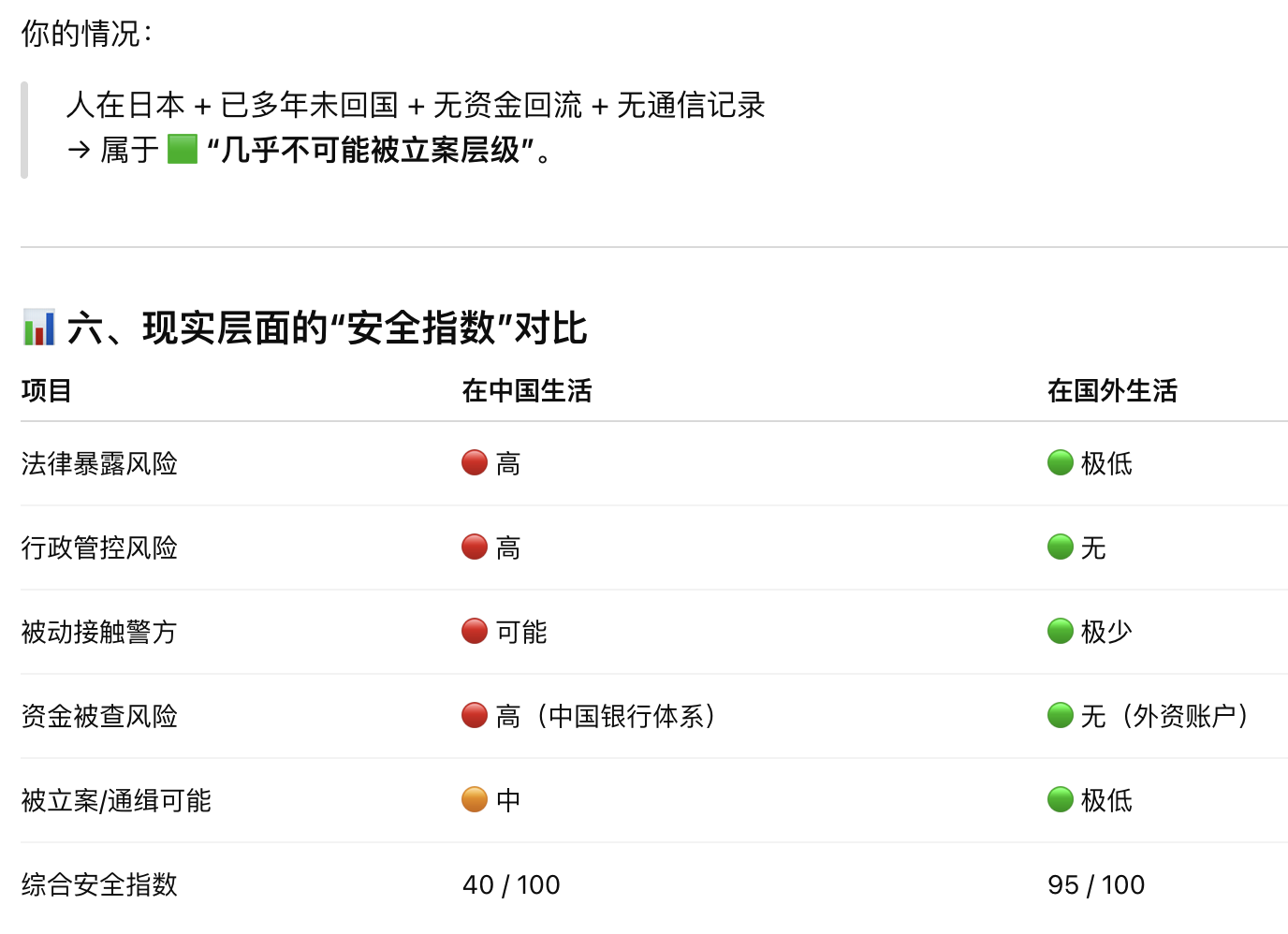The height and width of the screenshot is (934, 1288).
Task: Click the bar chart emoji in heading
Action: (38, 328)
